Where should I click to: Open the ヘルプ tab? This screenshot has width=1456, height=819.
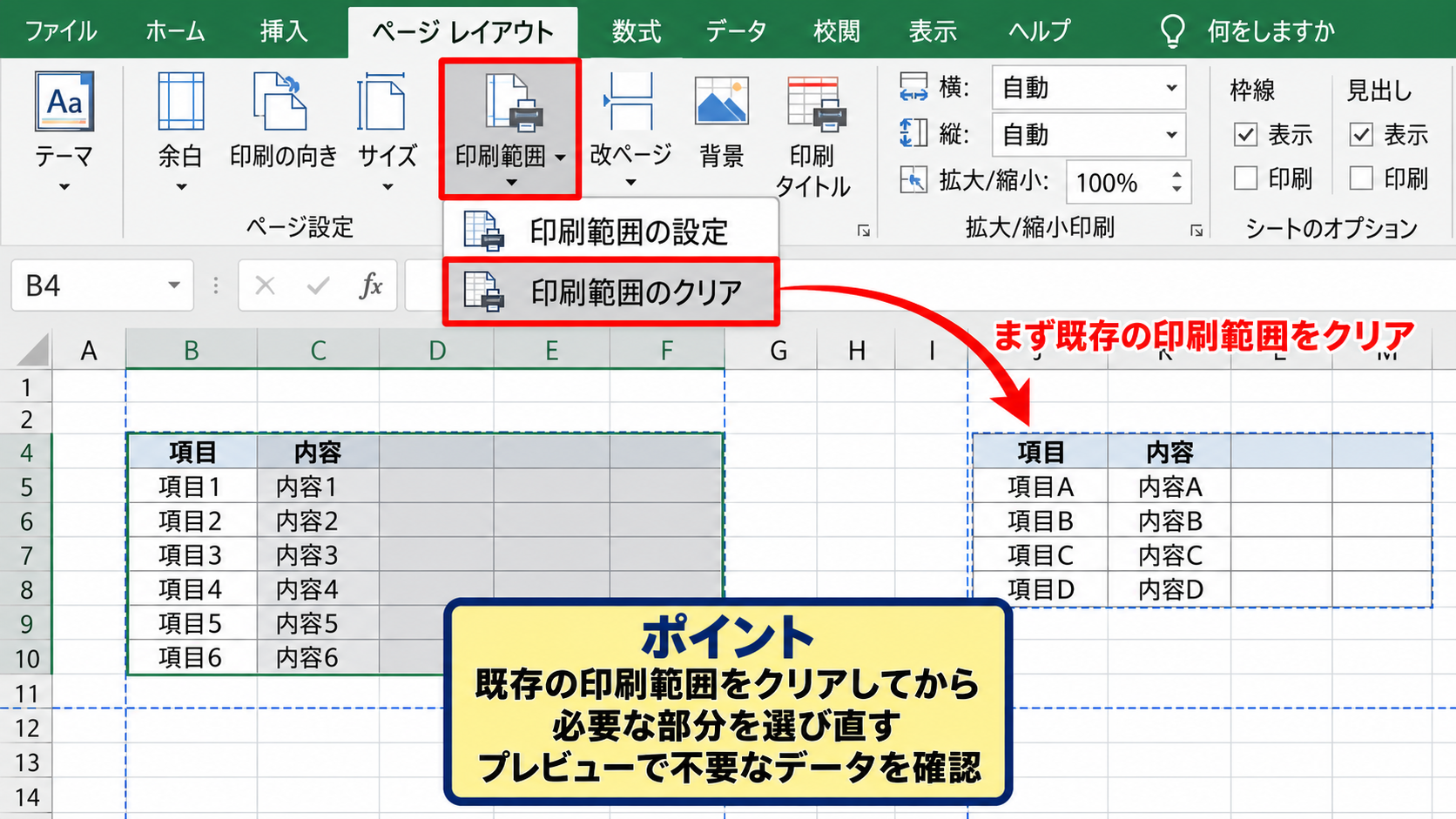point(1040,31)
